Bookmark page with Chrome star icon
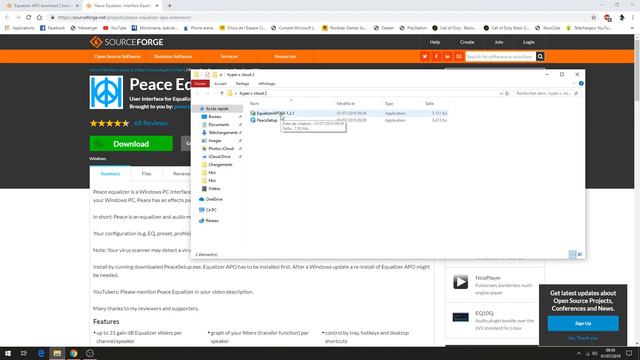This screenshot has width=640, height=360. coord(593,18)
